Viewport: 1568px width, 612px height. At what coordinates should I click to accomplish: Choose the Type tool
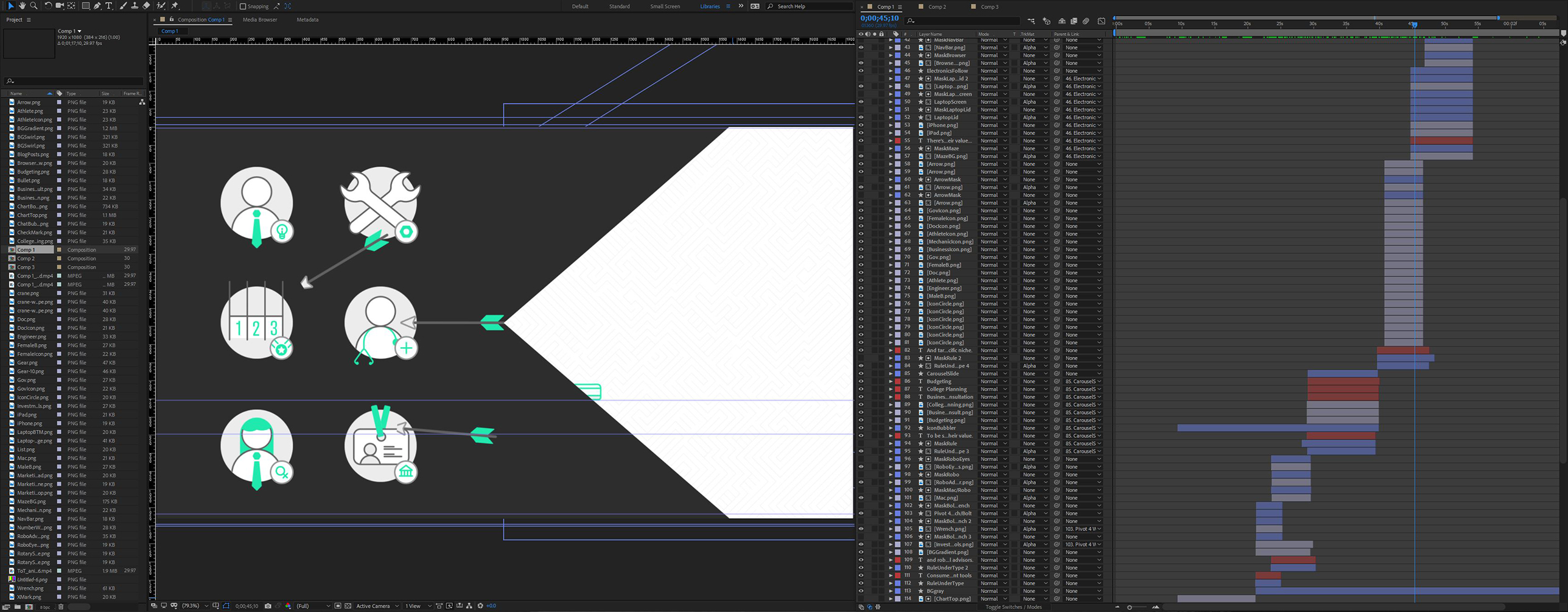click(109, 5)
